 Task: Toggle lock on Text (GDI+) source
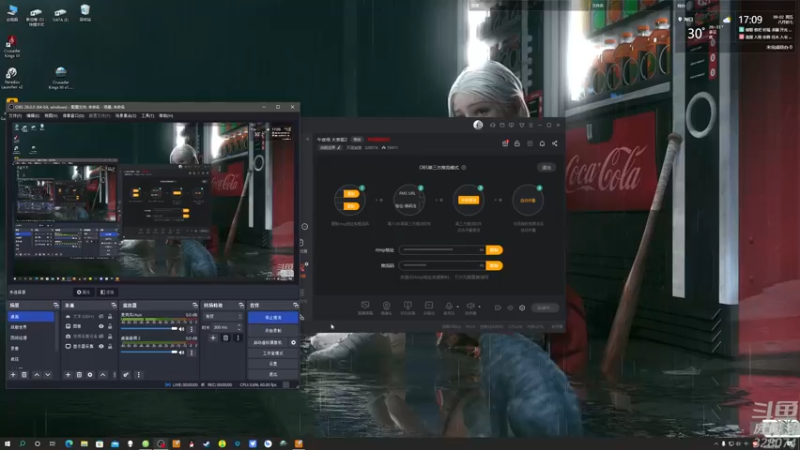click(110, 316)
